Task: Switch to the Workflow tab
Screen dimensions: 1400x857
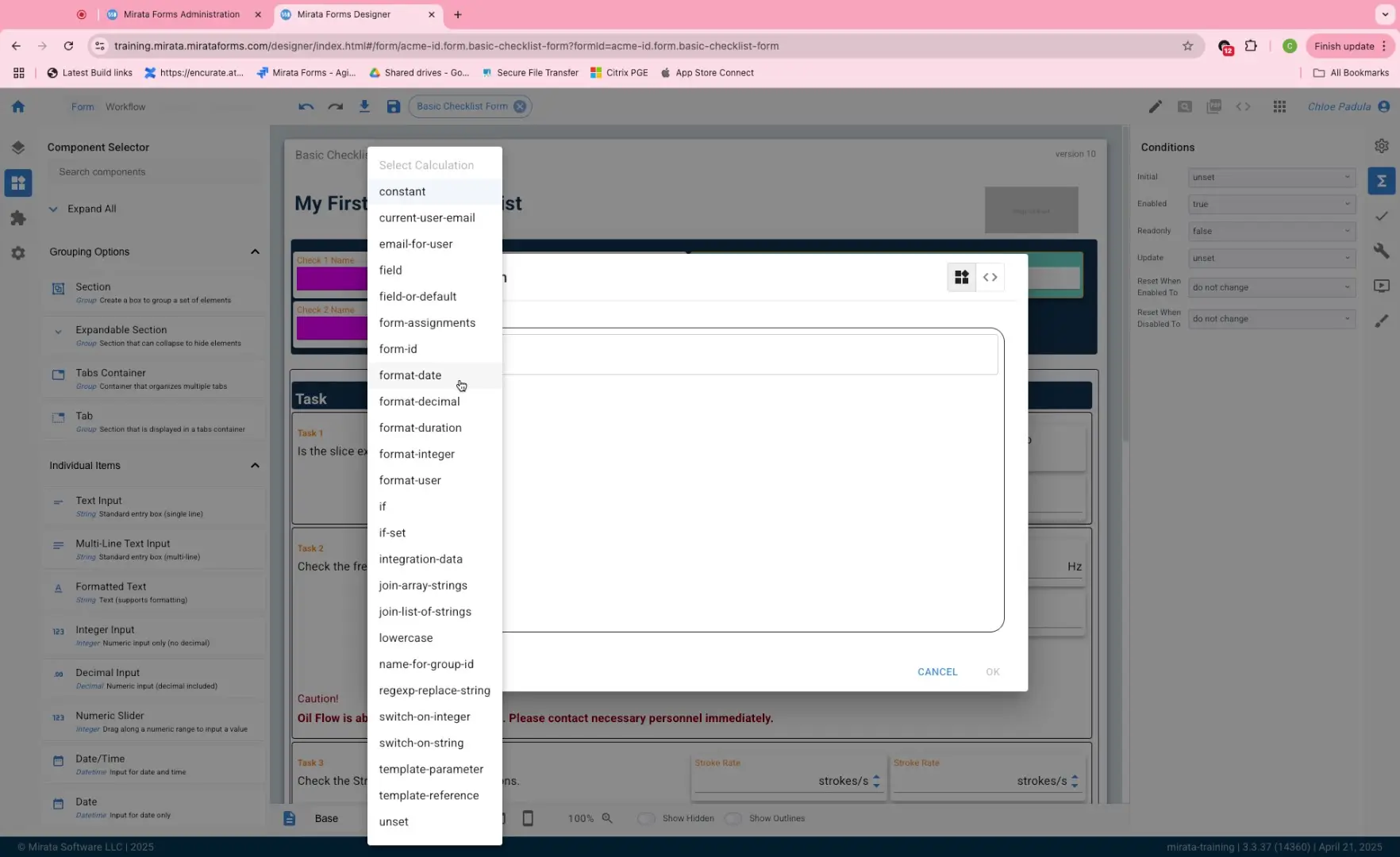Action: click(125, 106)
